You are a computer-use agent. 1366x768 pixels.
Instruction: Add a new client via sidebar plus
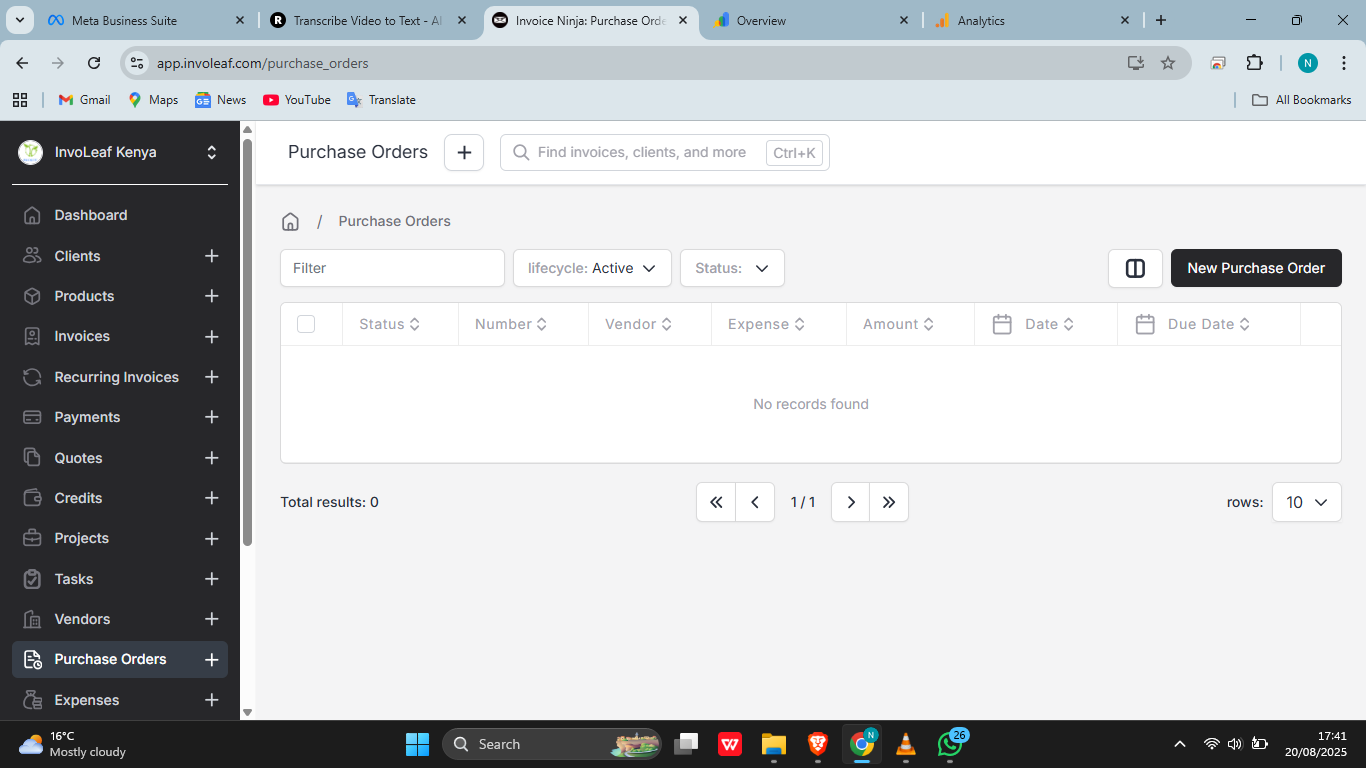pyautogui.click(x=212, y=256)
